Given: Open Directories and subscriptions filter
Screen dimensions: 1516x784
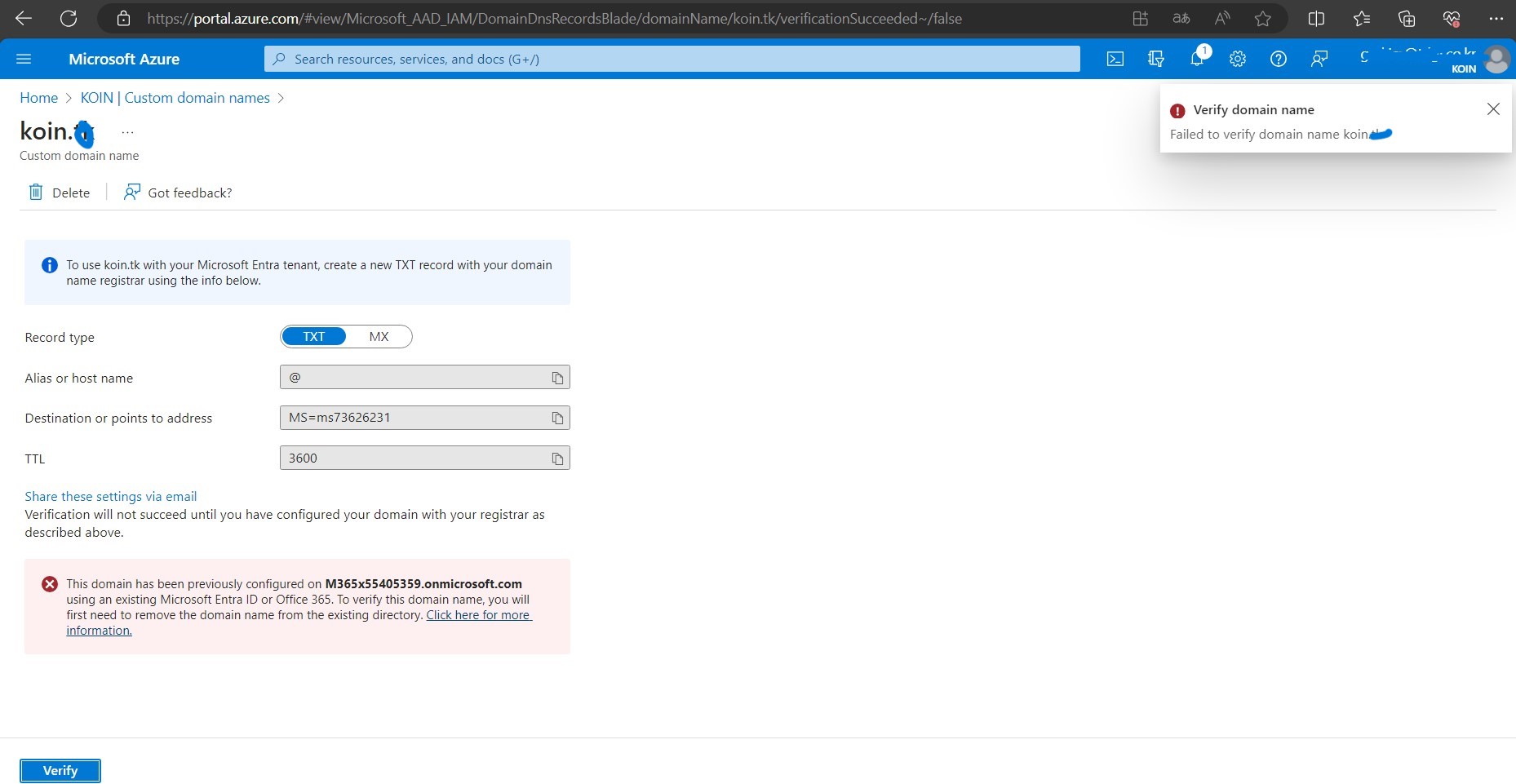Looking at the screenshot, I should [1156, 59].
